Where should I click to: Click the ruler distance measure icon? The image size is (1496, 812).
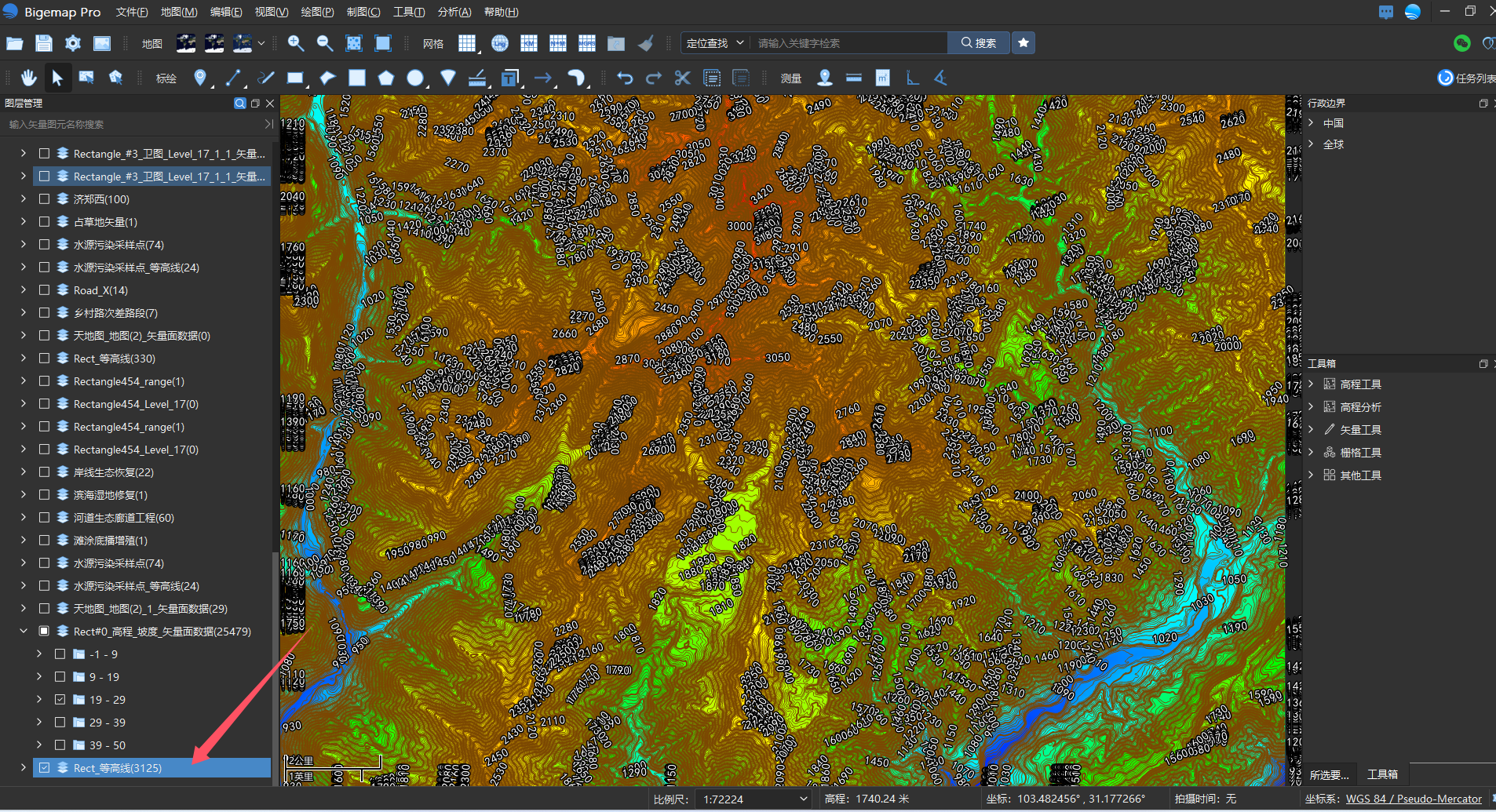tap(854, 78)
